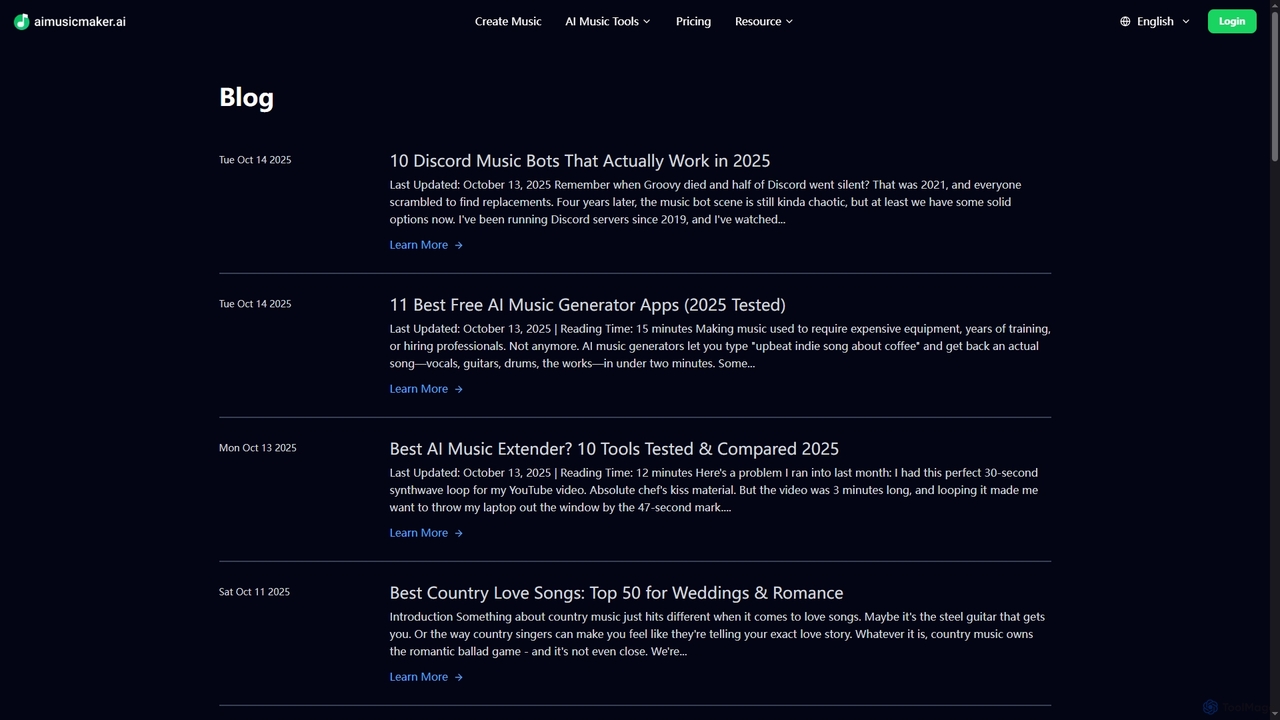Click 'Tue Oct 14 2025' date beside AI Generator Apps post
1280x720 pixels.
pyautogui.click(x=255, y=304)
